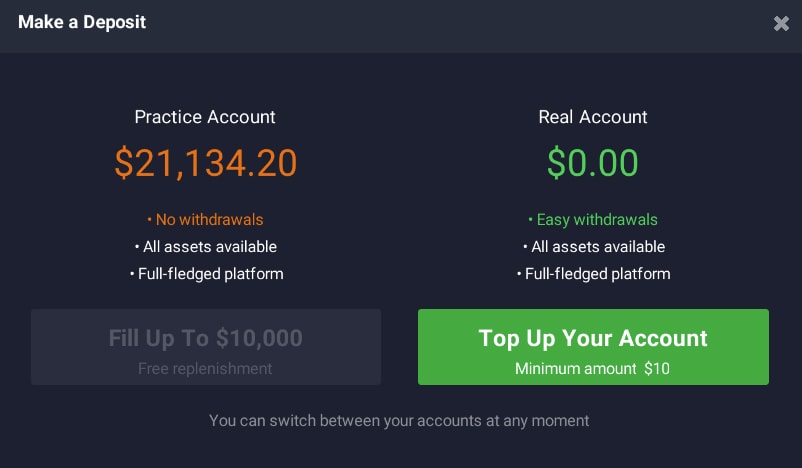Click the green $0.00 real balance
This screenshot has height=468, width=802.
tap(593, 163)
